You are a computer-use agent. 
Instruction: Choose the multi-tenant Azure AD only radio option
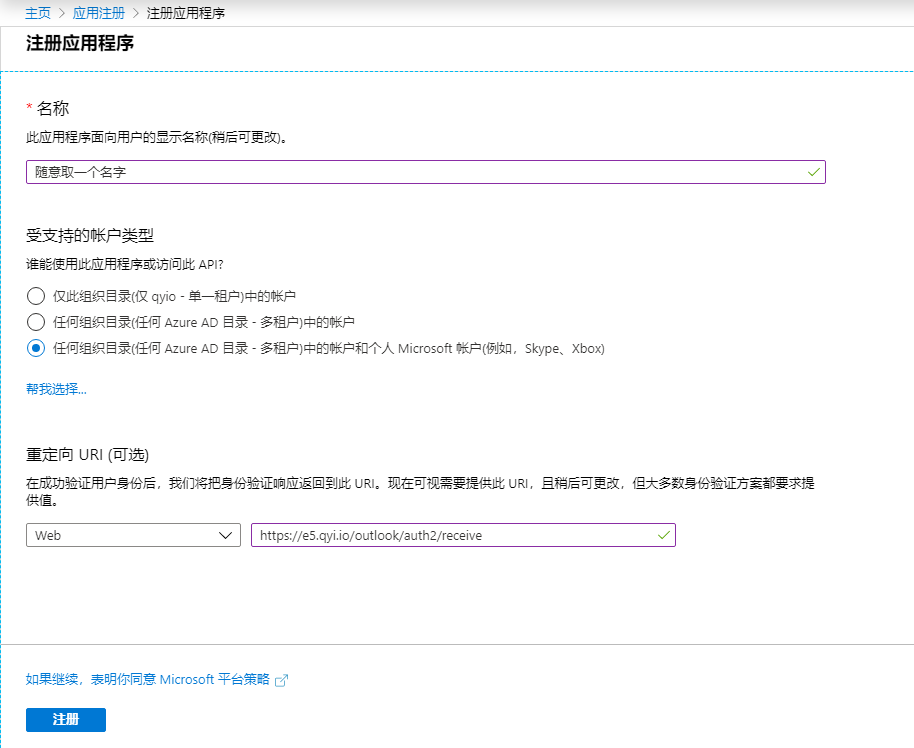(x=36, y=322)
